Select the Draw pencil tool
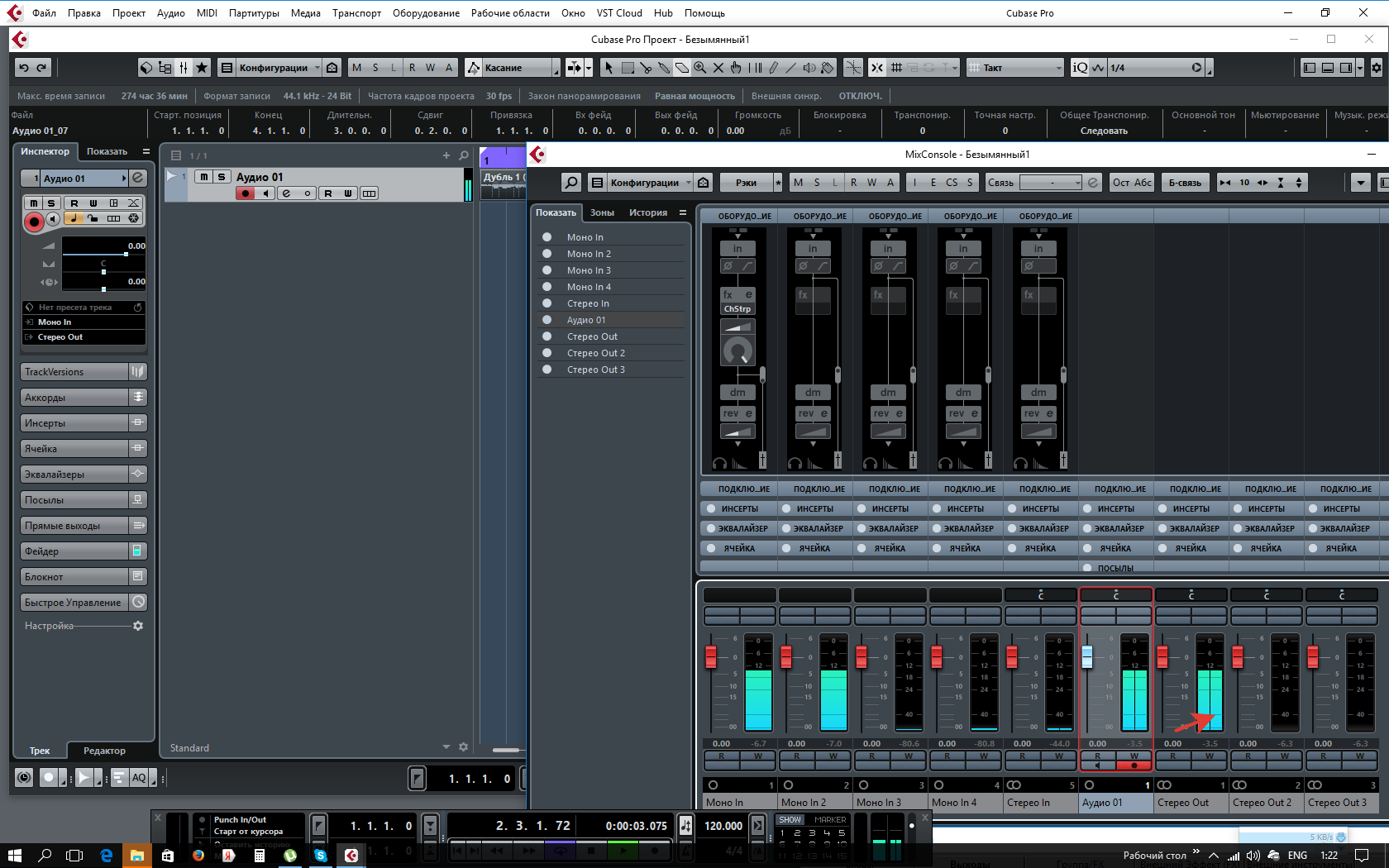This screenshot has height=868, width=1389. pos(773,68)
